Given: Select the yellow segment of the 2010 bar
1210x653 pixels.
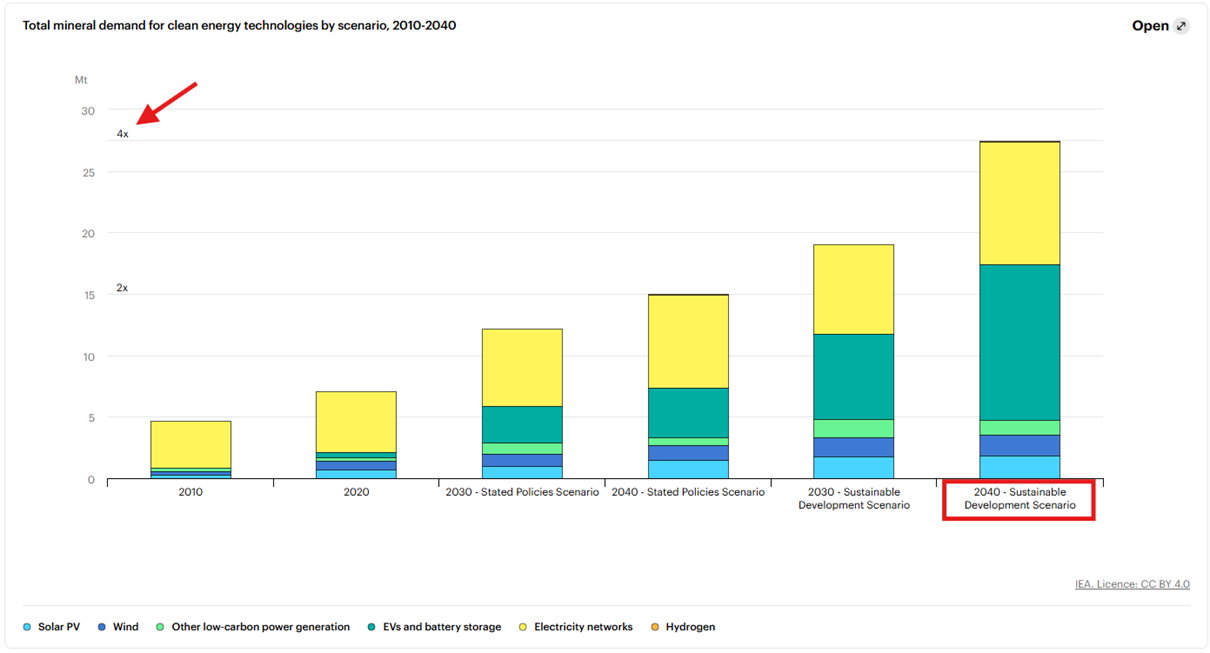Looking at the screenshot, I should 191,444.
